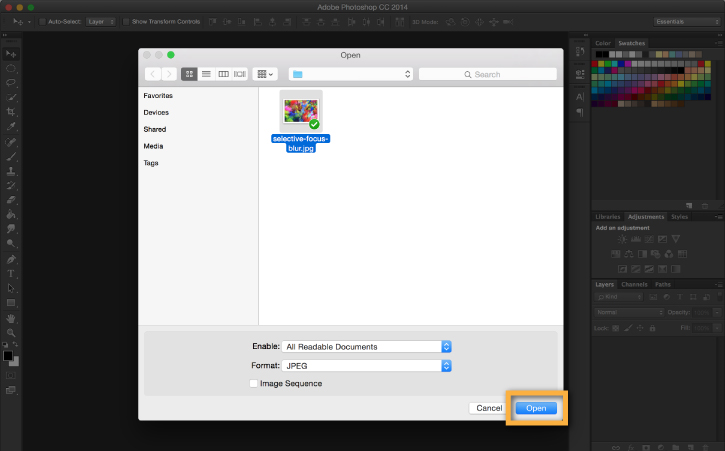The height and width of the screenshot is (451, 725).
Task: Click the selective-focus-blur.jpg file name
Action: [301, 143]
